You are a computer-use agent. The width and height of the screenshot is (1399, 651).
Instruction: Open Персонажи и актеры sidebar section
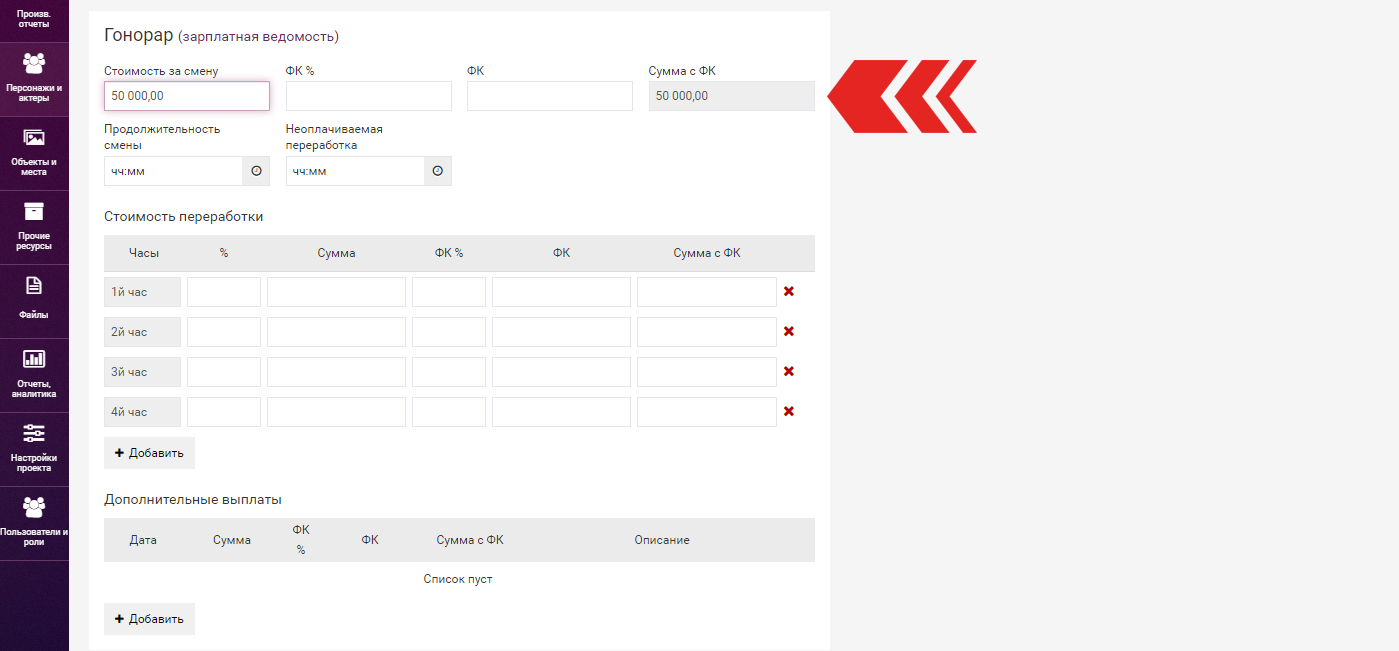tap(34, 80)
